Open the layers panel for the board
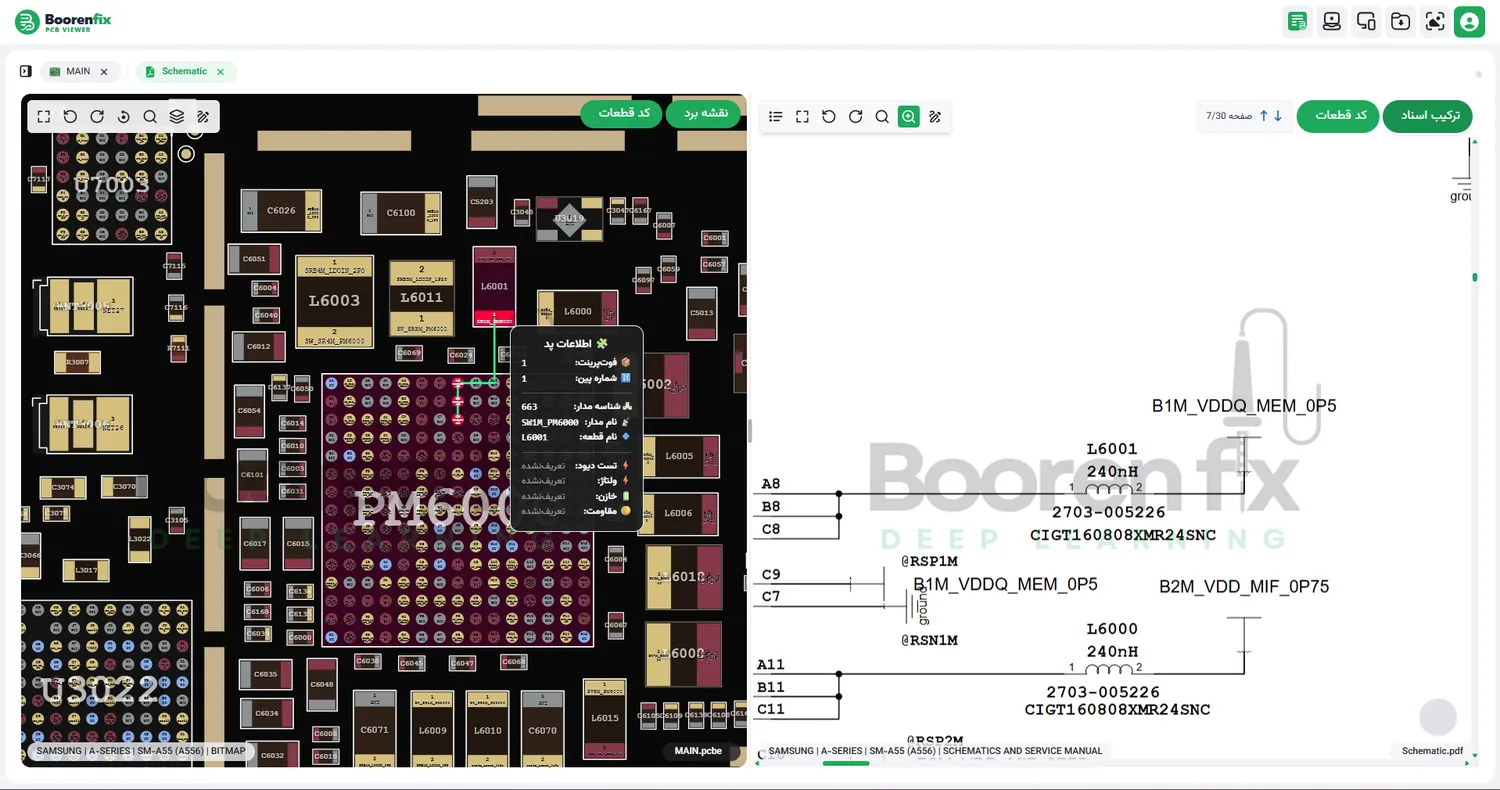The height and width of the screenshot is (790, 1500). (176, 117)
